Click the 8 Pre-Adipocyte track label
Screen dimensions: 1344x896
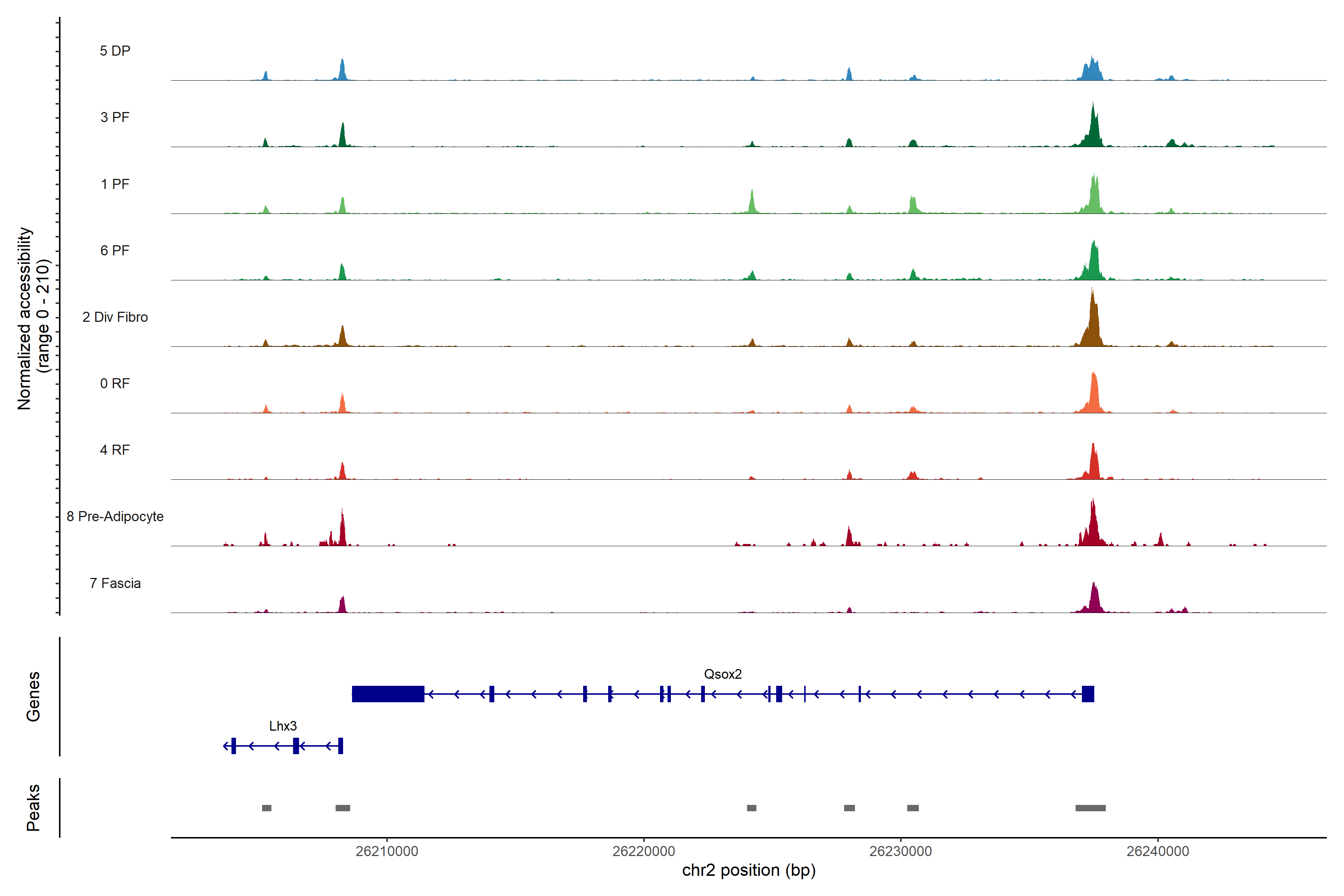point(115,517)
